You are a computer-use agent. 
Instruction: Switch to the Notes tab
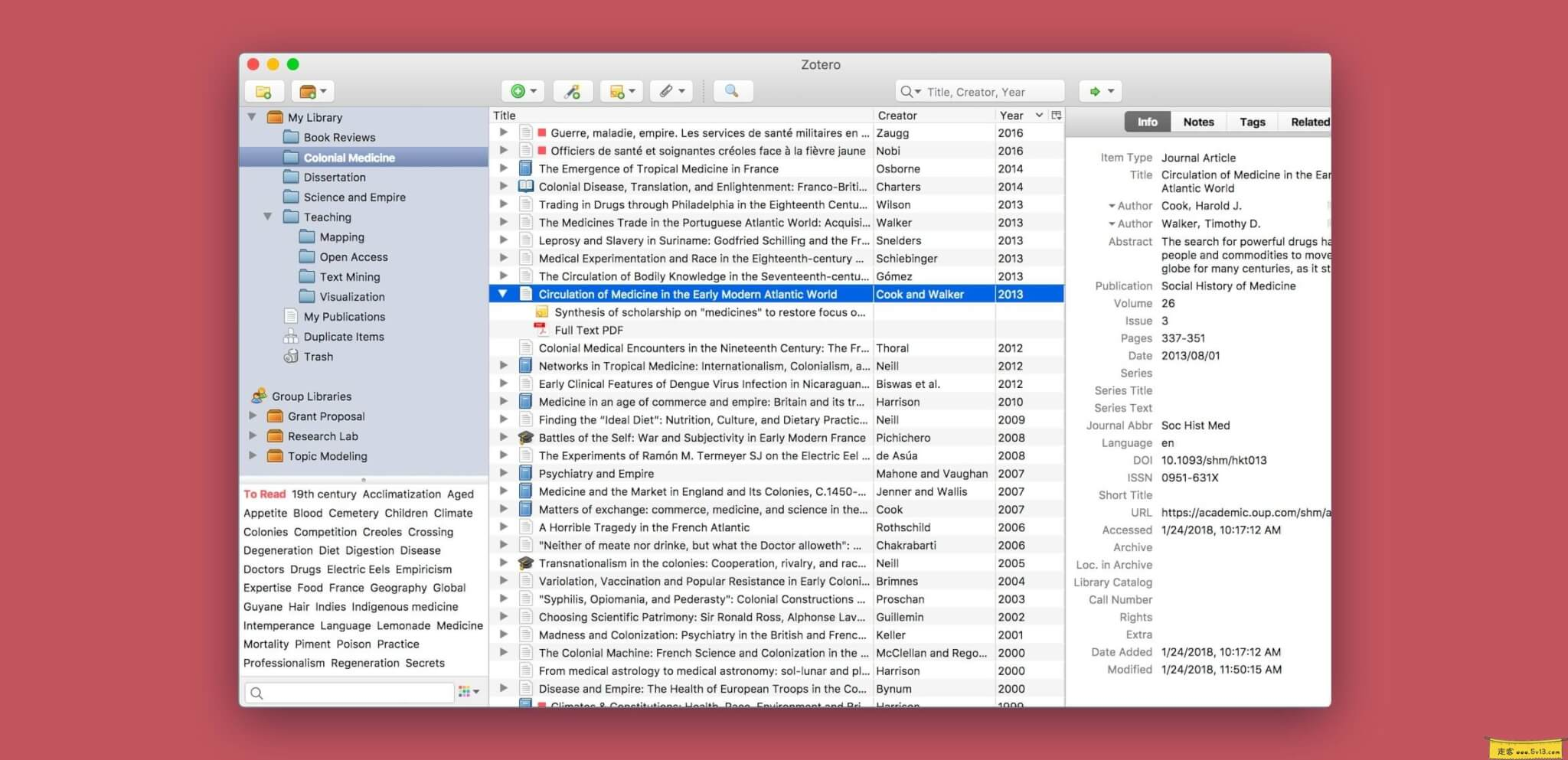coord(1197,121)
